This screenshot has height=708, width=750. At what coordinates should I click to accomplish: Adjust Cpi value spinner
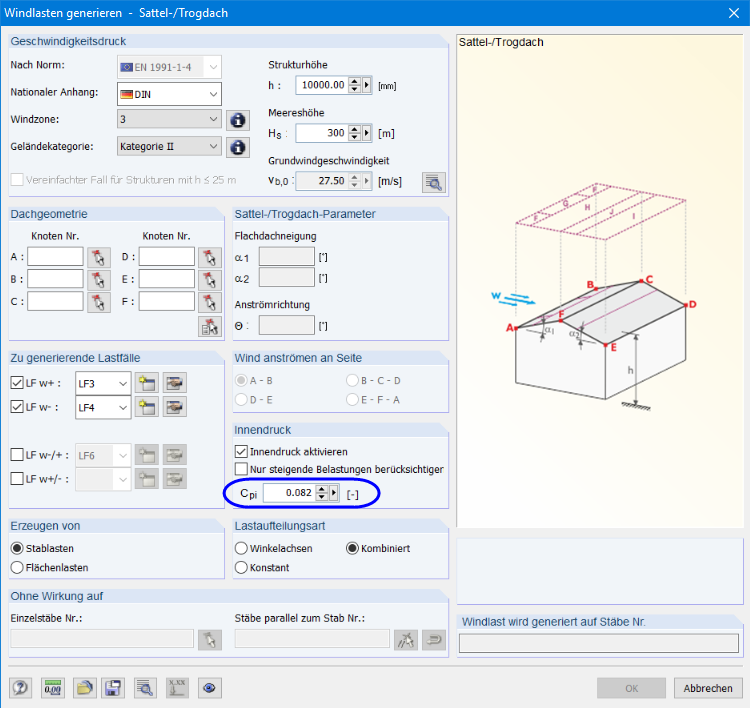pyautogui.click(x=322, y=493)
